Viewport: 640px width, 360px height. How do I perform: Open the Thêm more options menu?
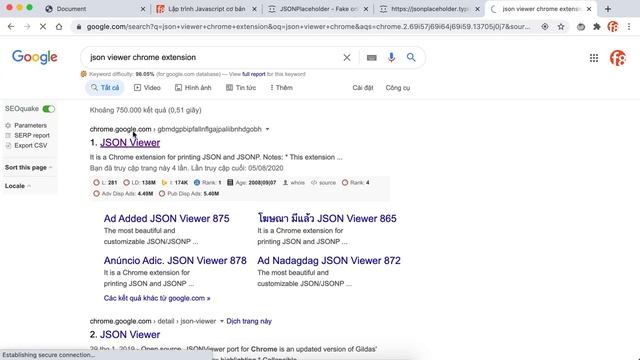(282, 88)
